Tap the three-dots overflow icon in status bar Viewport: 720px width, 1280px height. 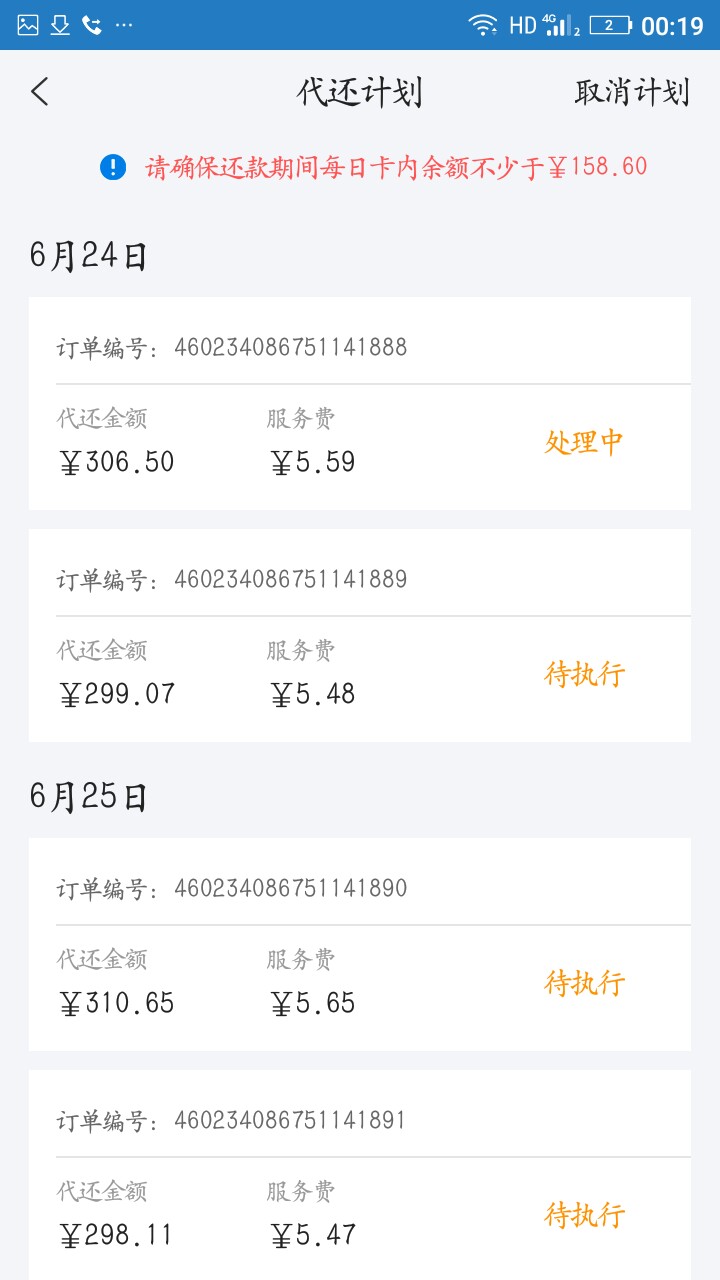click(124, 25)
